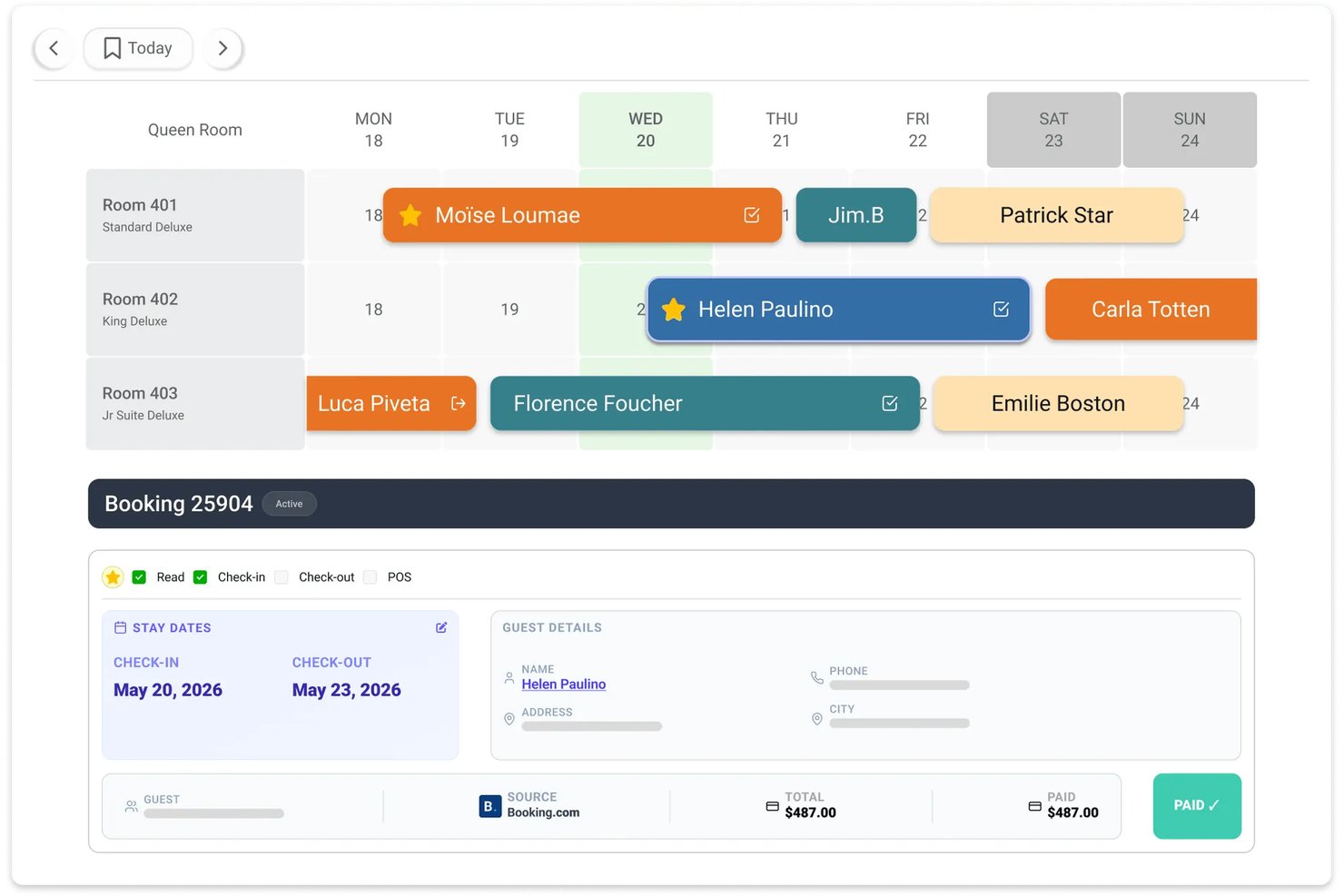This screenshot has height=896, width=1344.
Task: Select Room 401 Standard Deluxe row
Action: [x=195, y=215]
